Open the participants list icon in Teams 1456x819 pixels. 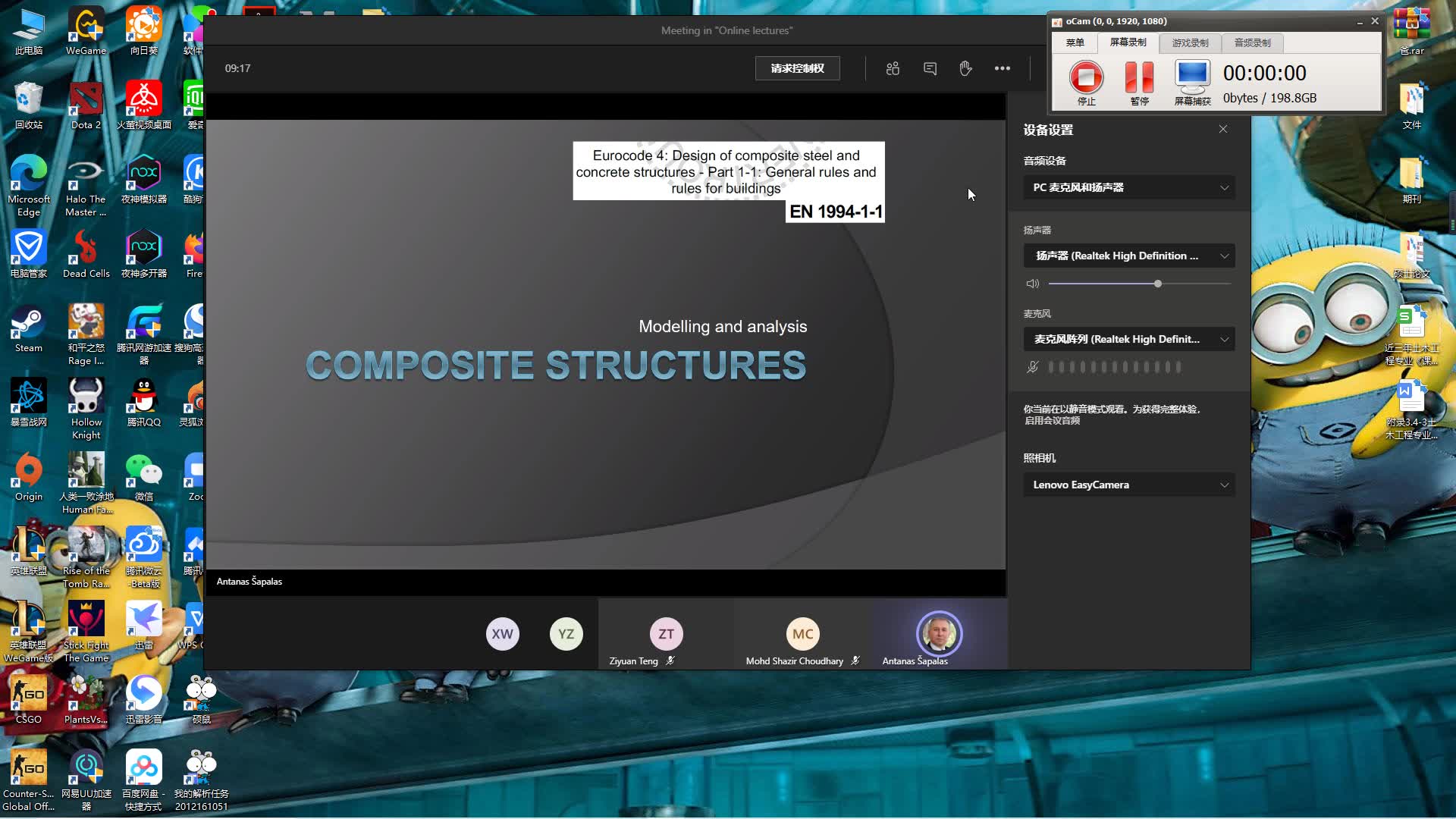point(893,68)
